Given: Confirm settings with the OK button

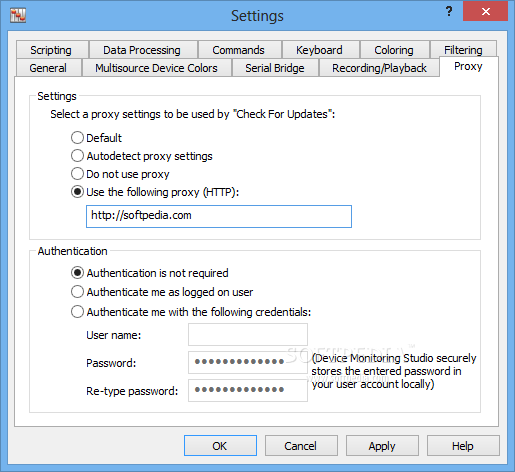Looking at the screenshot, I should 220,446.
